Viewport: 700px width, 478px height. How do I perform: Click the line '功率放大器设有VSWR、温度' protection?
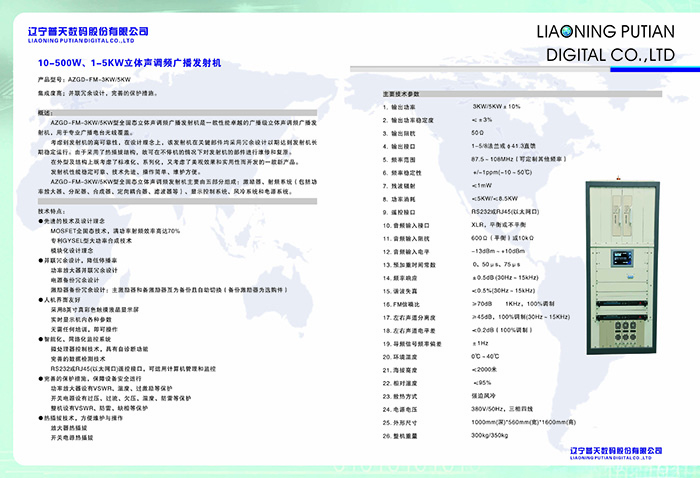111,389
